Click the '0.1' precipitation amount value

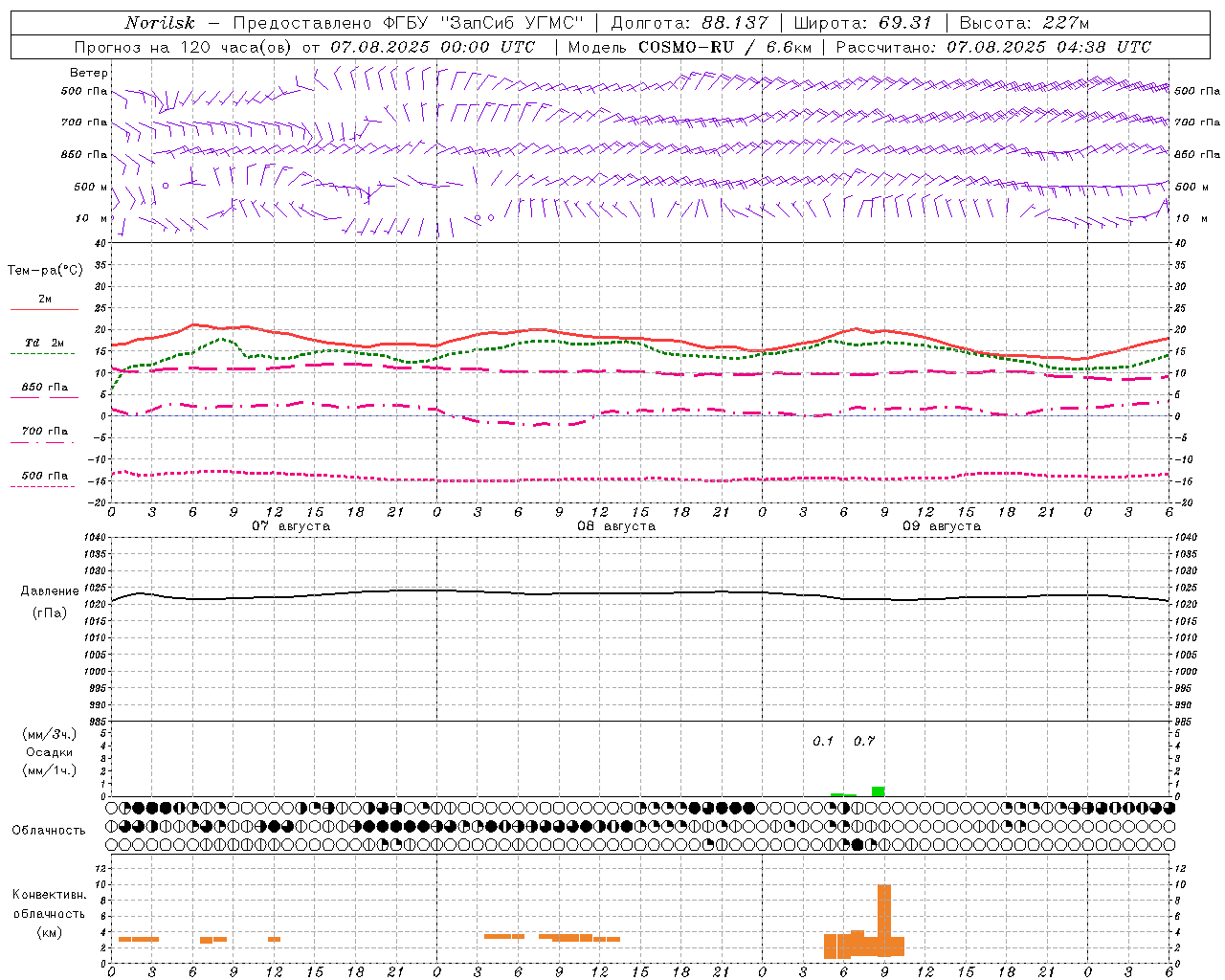click(x=823, y=741)
